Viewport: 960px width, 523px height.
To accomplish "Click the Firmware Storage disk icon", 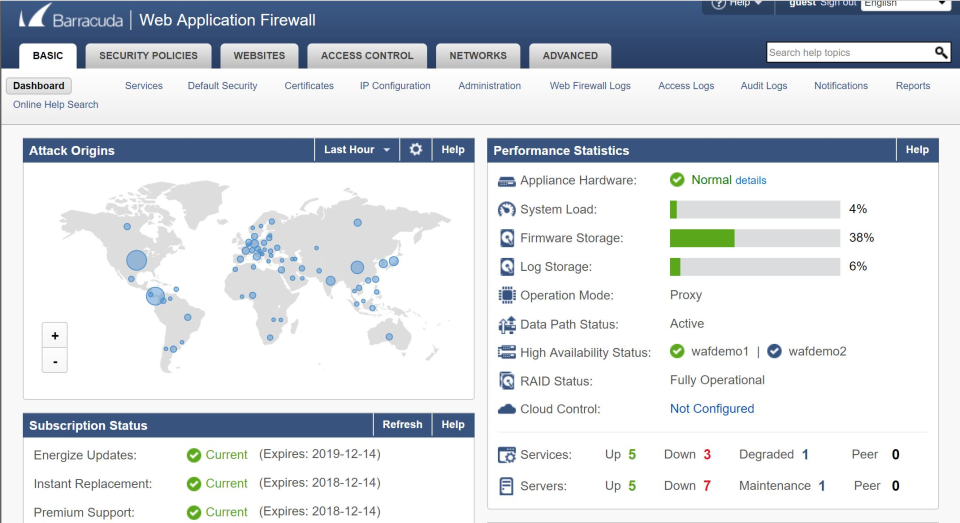I will [x=507, y=238].
